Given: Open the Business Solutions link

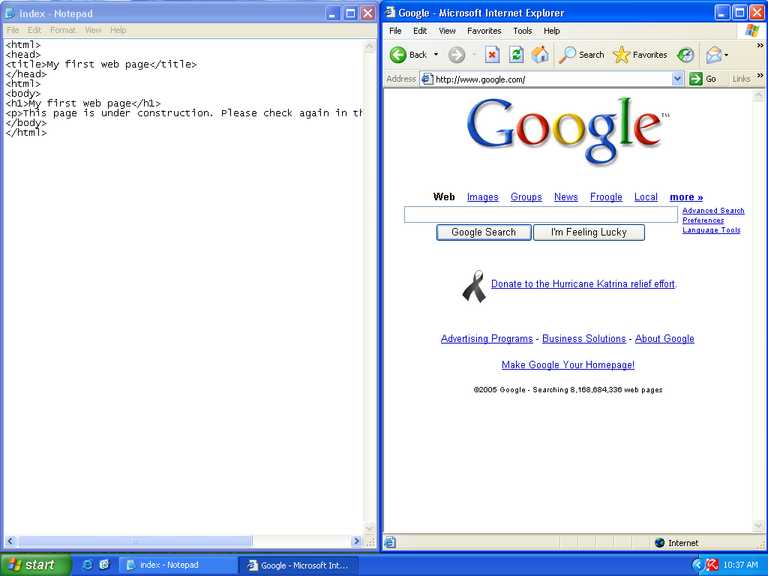Looking at the screenshot, I should pyautogui.click(x=584, y=338).
